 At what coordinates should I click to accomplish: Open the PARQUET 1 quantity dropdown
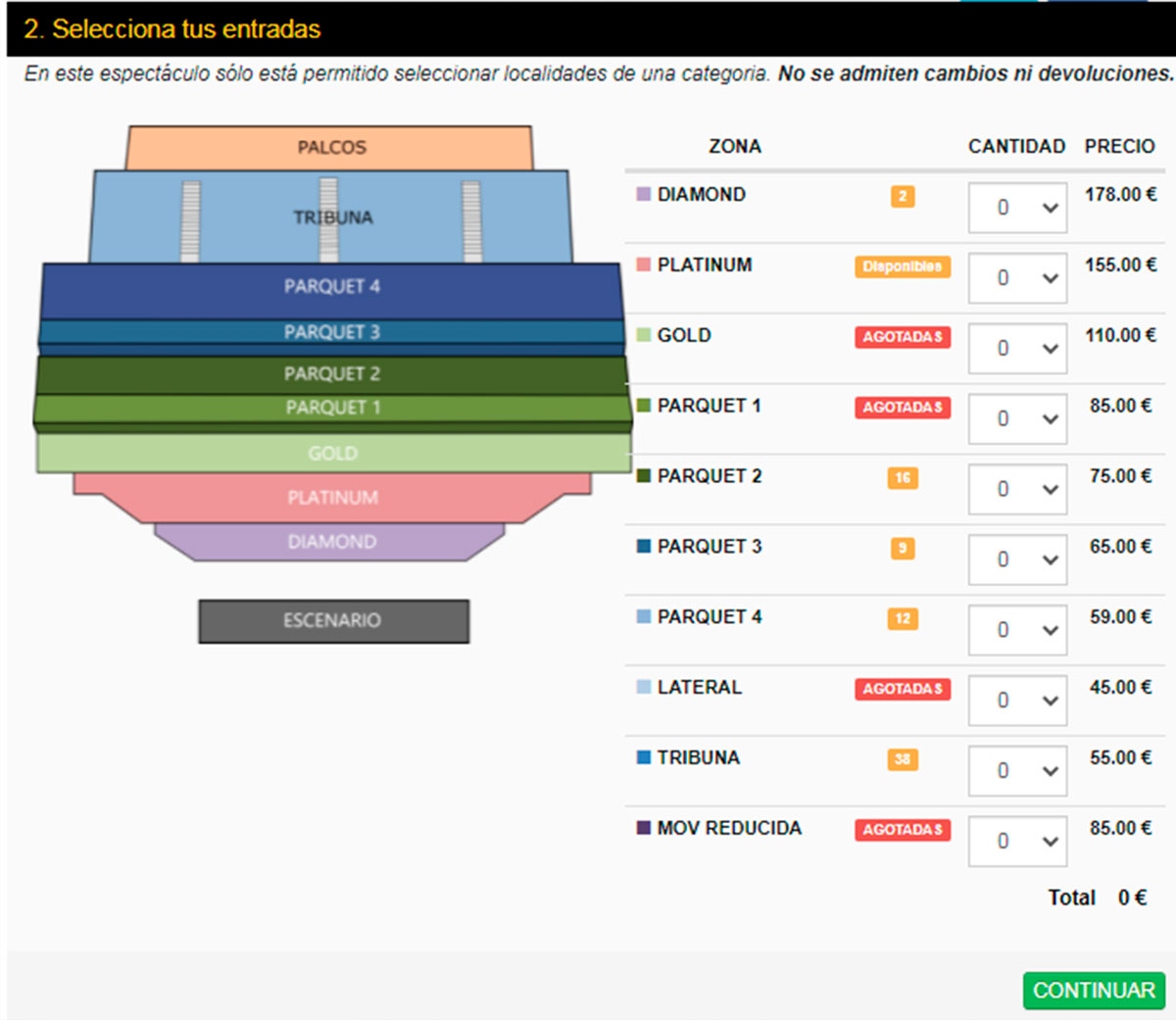[x=1017, y=419]
